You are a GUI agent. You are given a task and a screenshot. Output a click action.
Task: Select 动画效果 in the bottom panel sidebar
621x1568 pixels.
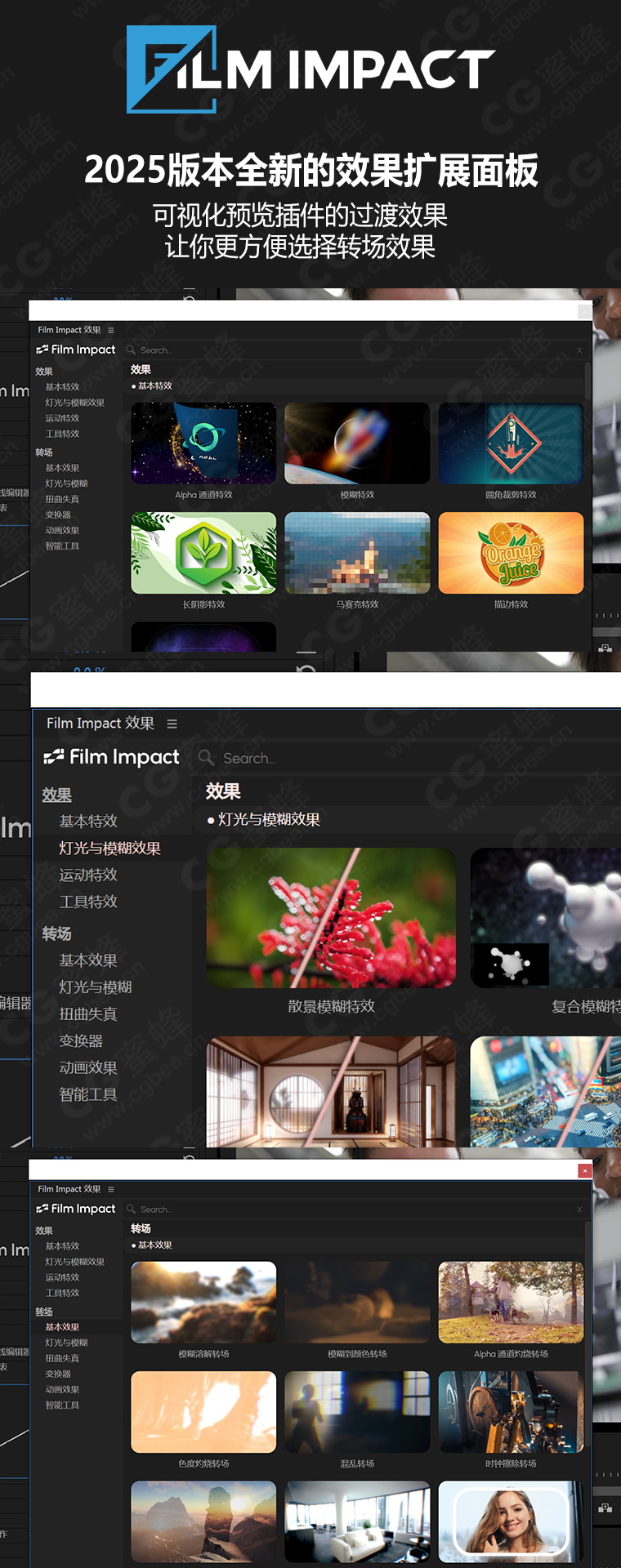click(x=62, y=1389)
